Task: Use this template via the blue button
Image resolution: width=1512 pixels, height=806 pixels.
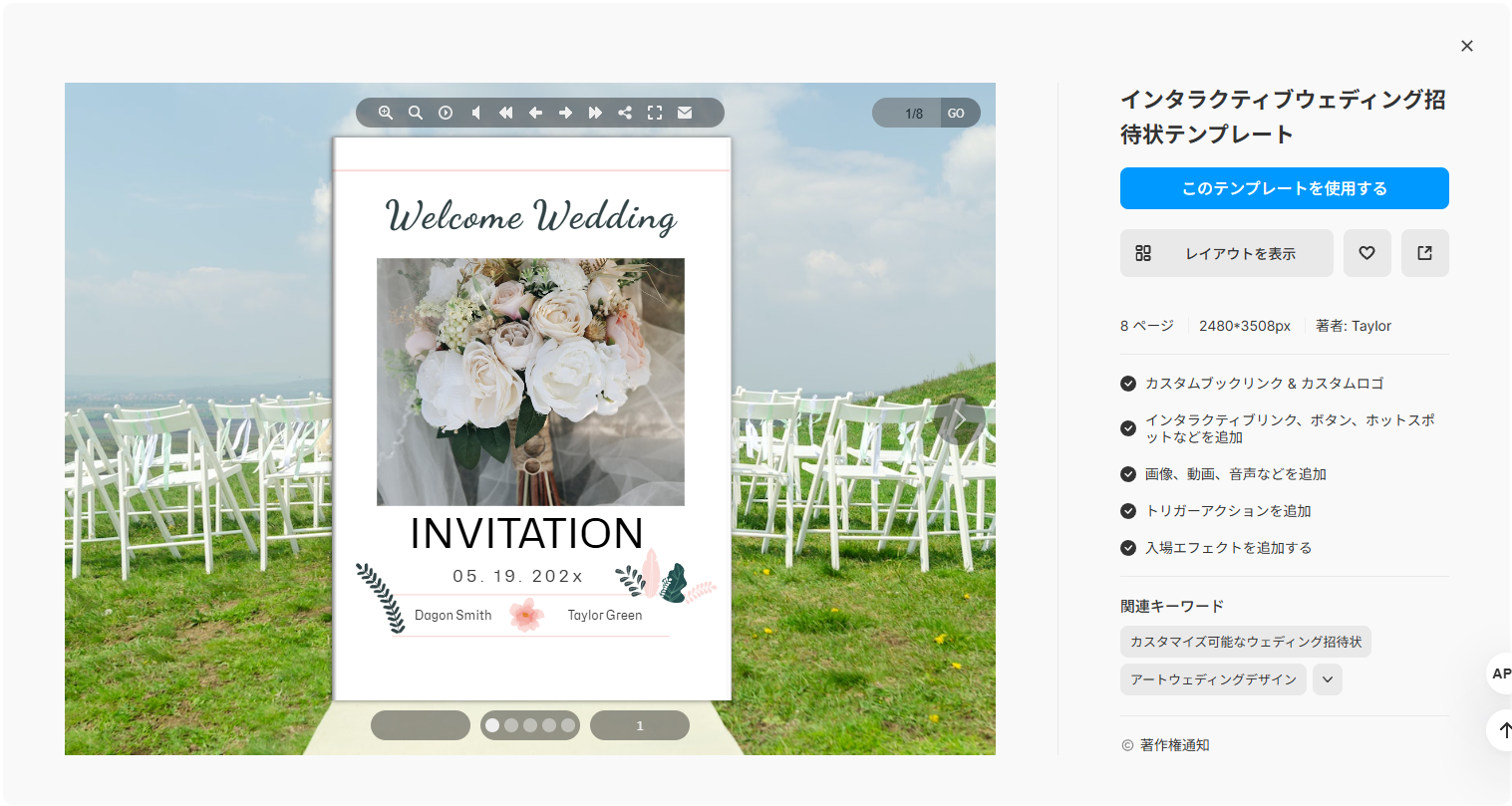Action: point(1284,188)
